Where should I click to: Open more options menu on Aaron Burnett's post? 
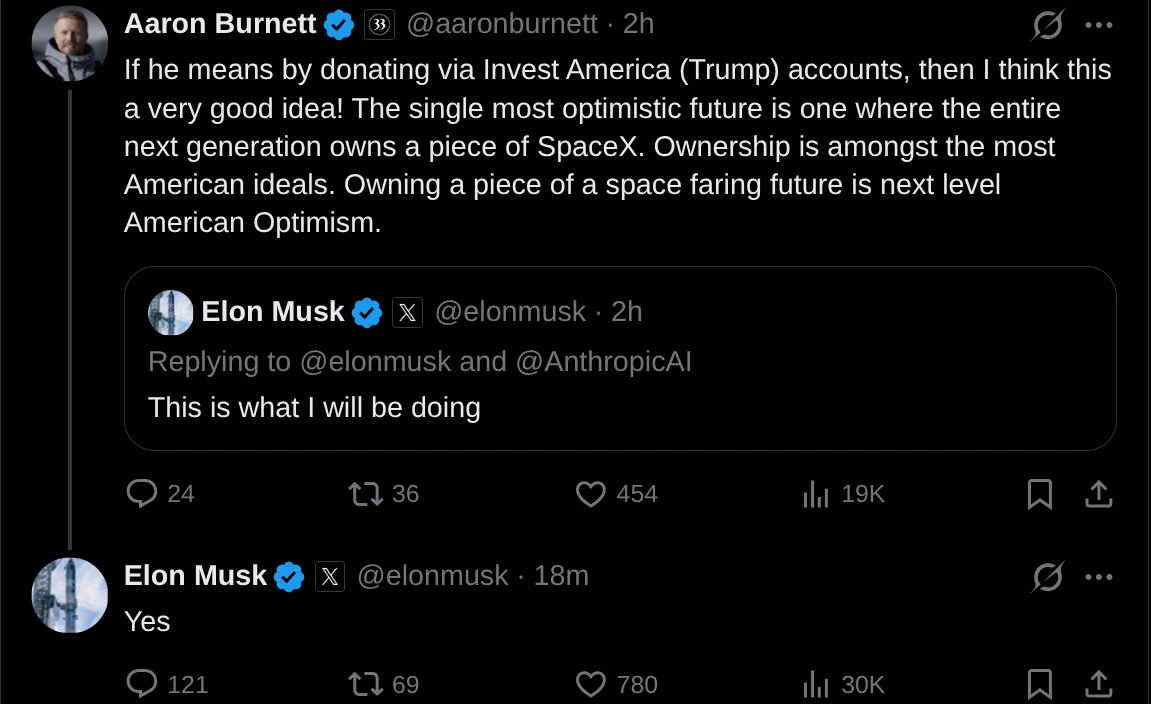[1099, 24]
